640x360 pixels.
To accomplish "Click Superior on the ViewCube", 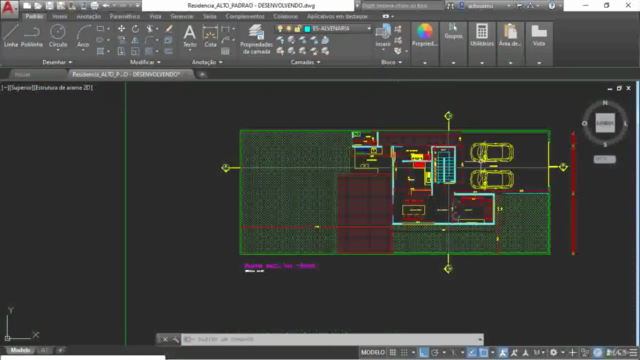I will coord(605,123).
